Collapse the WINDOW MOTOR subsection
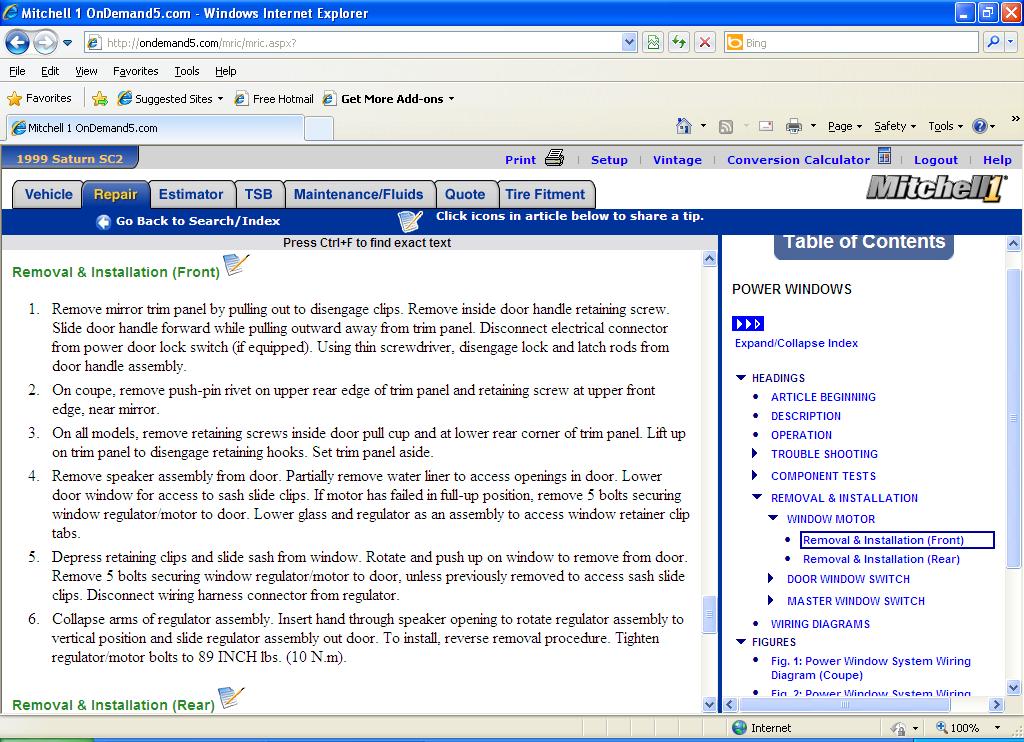This screenshot has width=1024, height=742. 773,518
